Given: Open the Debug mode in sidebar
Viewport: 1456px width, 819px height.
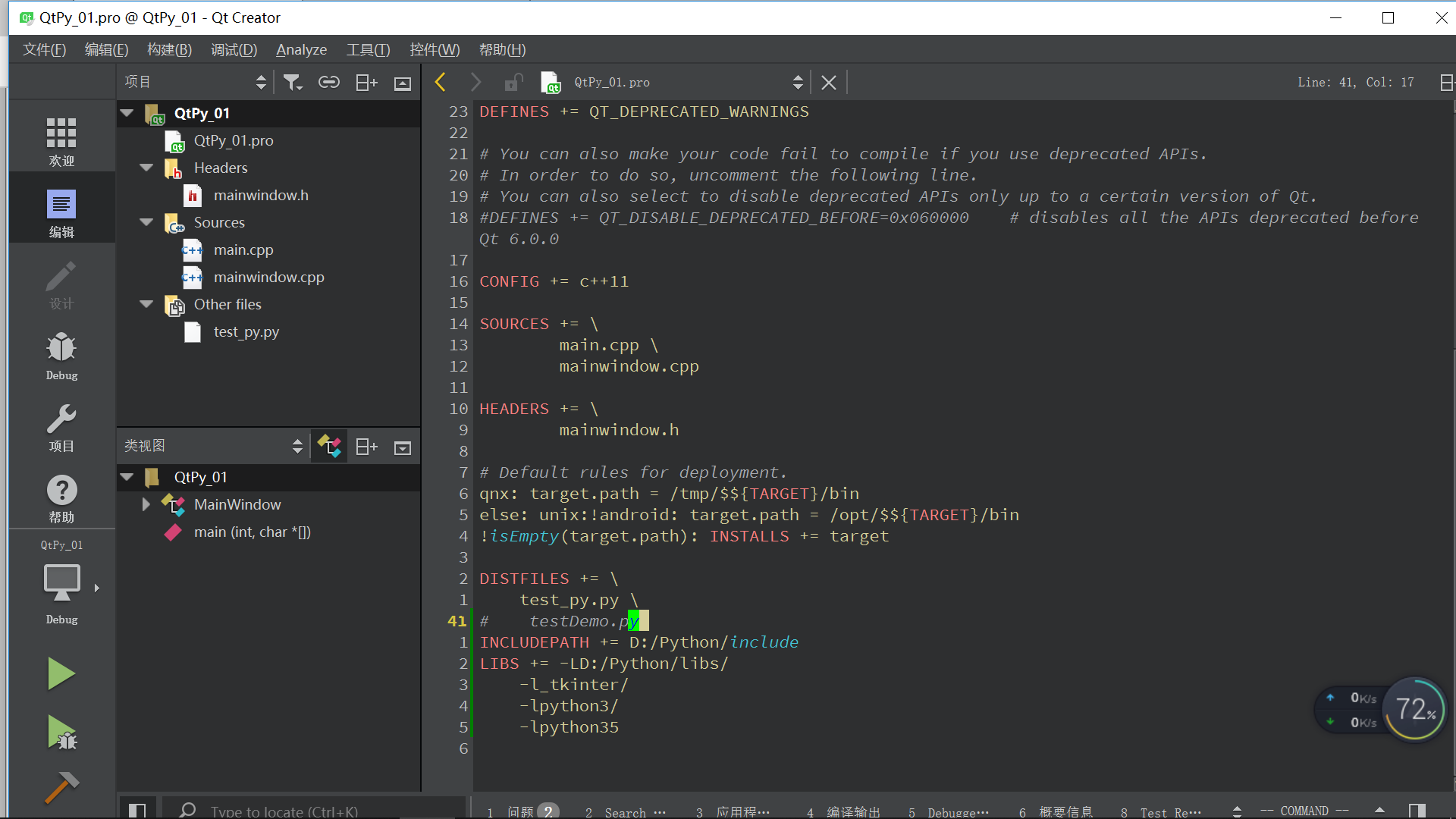Looking at the screenshot, I should [61, 356].
